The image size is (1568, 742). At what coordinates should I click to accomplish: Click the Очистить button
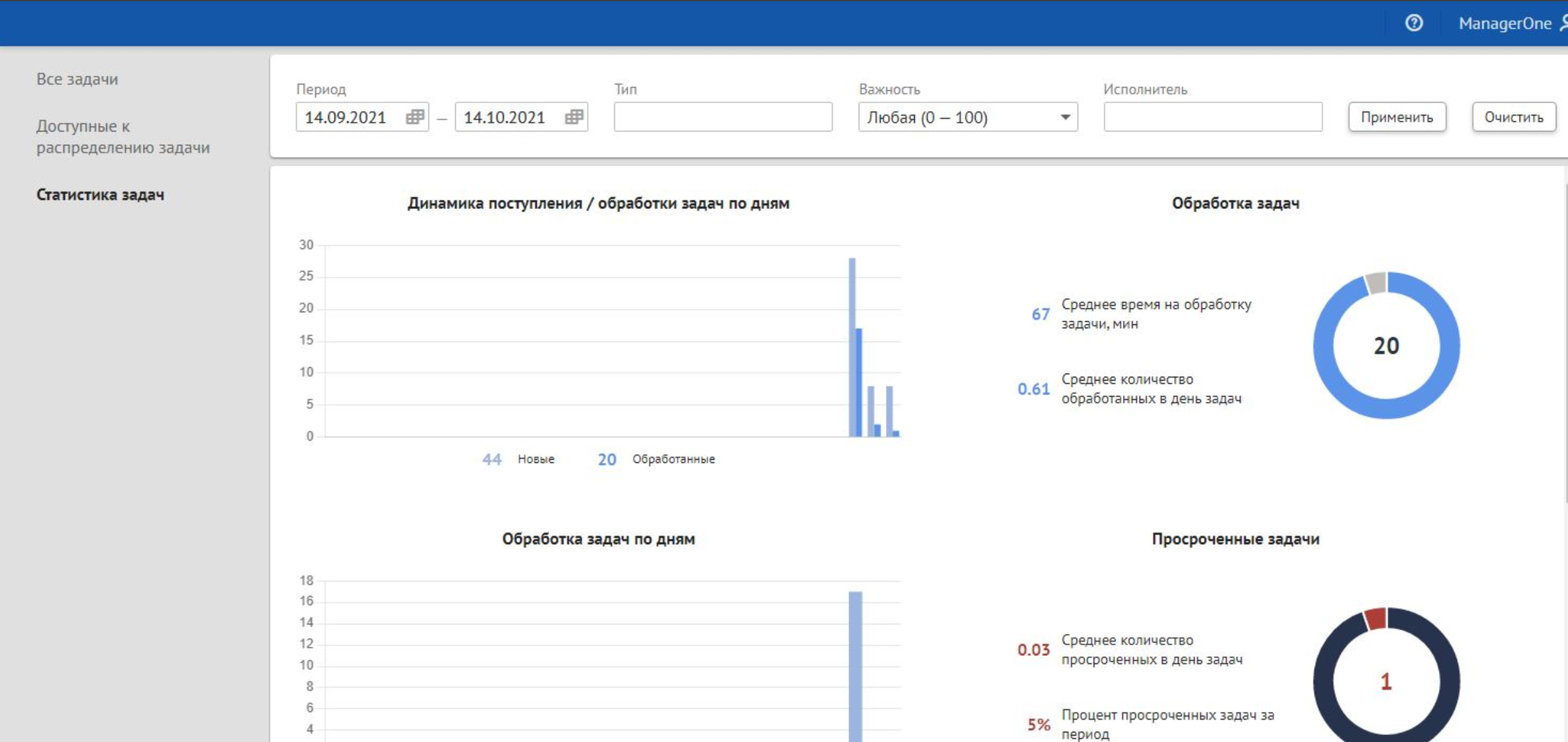coord(1514,117)
